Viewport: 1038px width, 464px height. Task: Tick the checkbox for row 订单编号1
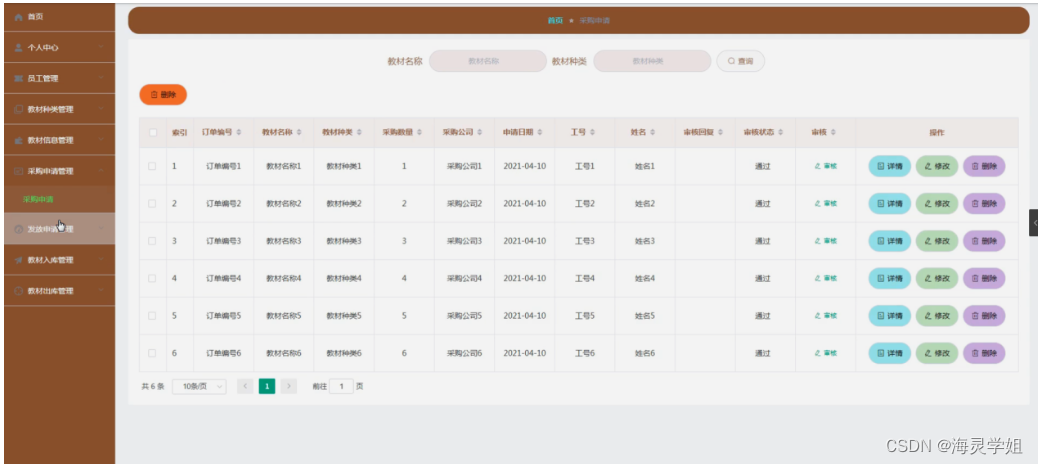tap(152, 166)
